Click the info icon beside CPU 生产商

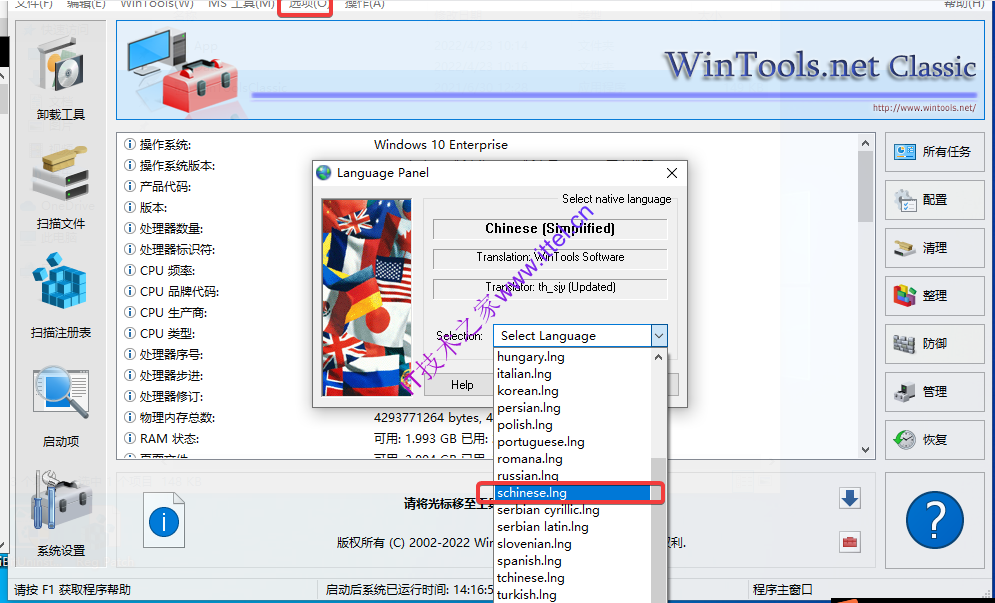(x=130, y=312)
